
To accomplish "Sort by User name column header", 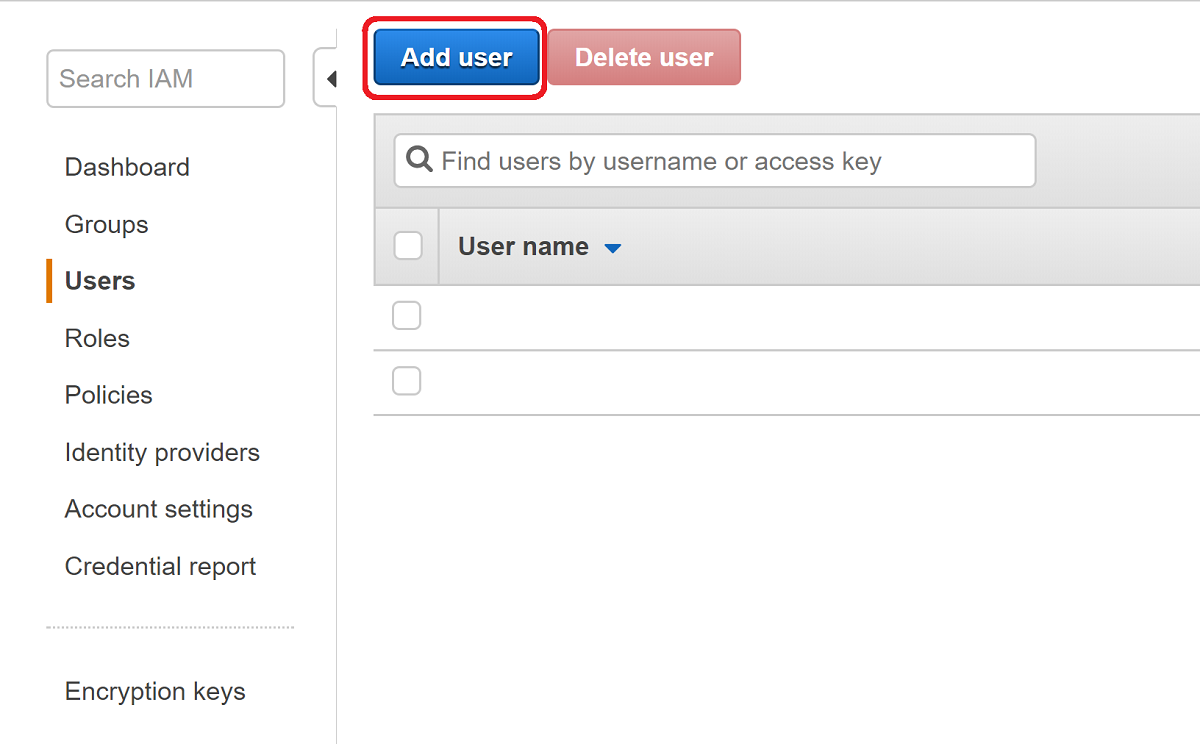I will 523,246.
